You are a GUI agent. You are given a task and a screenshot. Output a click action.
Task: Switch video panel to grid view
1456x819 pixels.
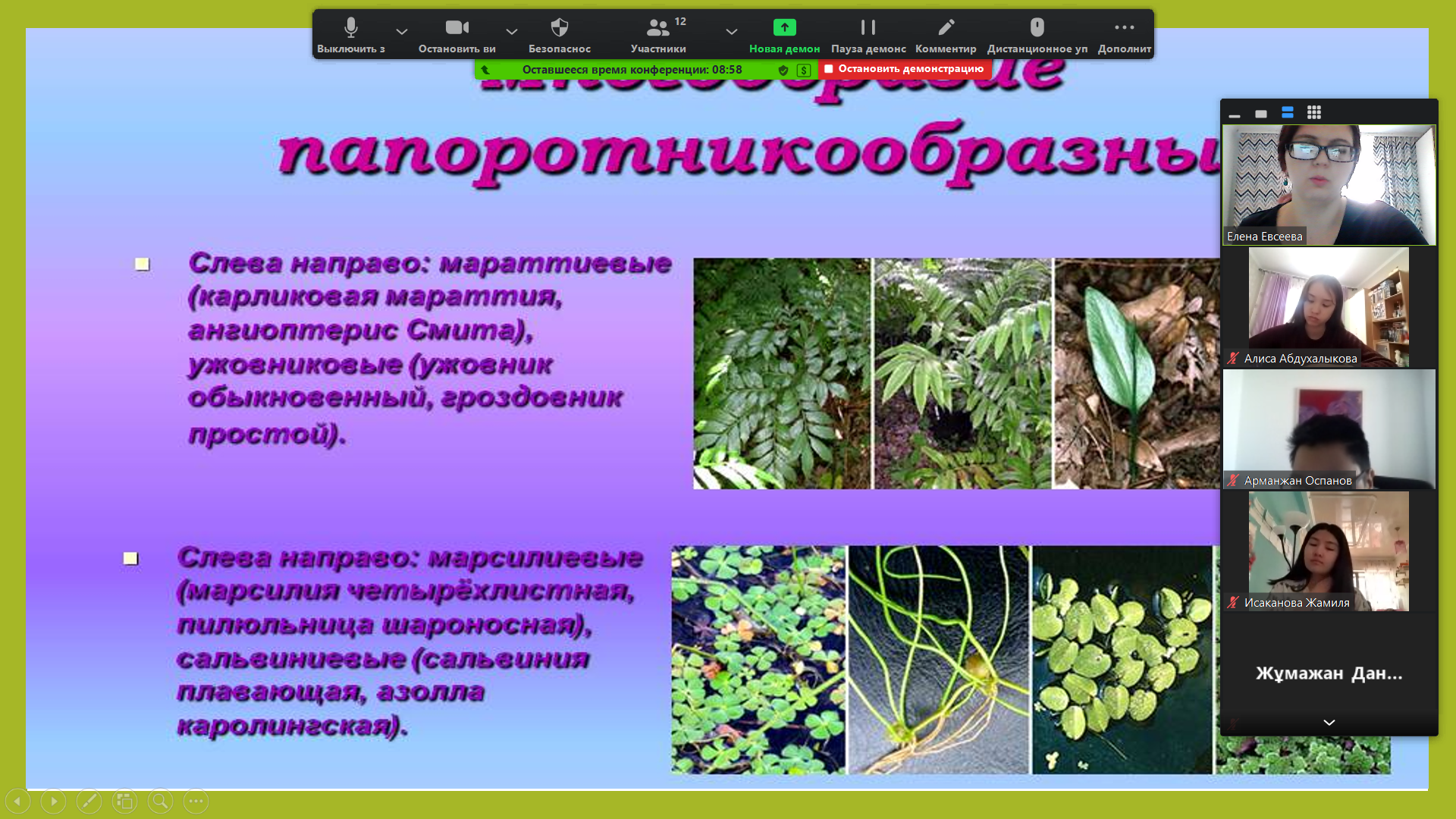pos(1314,113)
